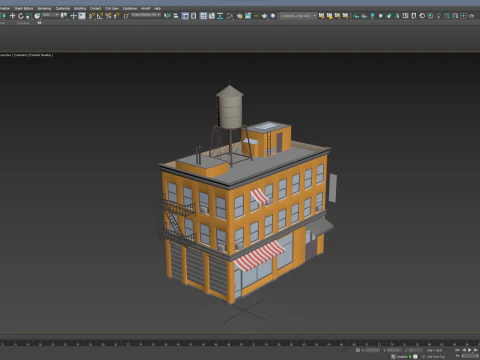Click the Mirror tool icon
The height and width of the screenshot is (360, 480).
point(167,16)
